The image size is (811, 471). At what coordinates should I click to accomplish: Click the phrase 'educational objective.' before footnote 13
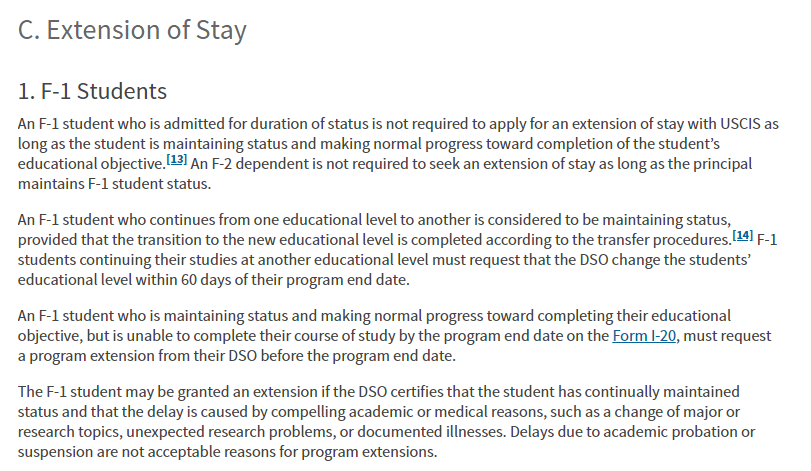click(x=92, y=164)
